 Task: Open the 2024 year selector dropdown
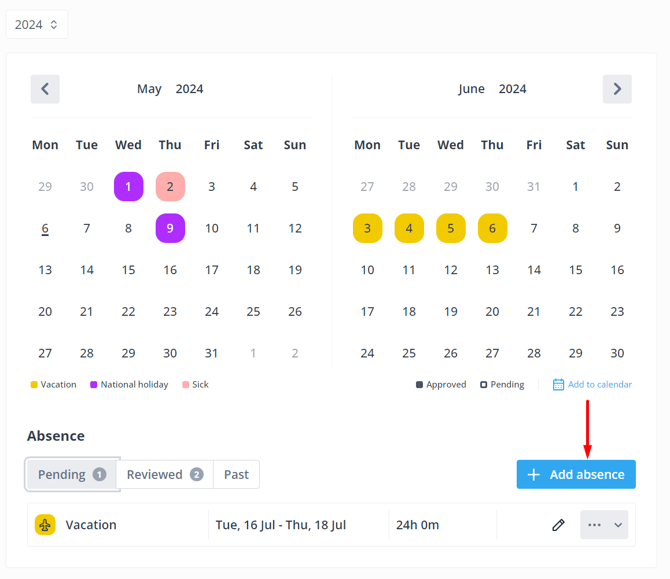(37, 24)
